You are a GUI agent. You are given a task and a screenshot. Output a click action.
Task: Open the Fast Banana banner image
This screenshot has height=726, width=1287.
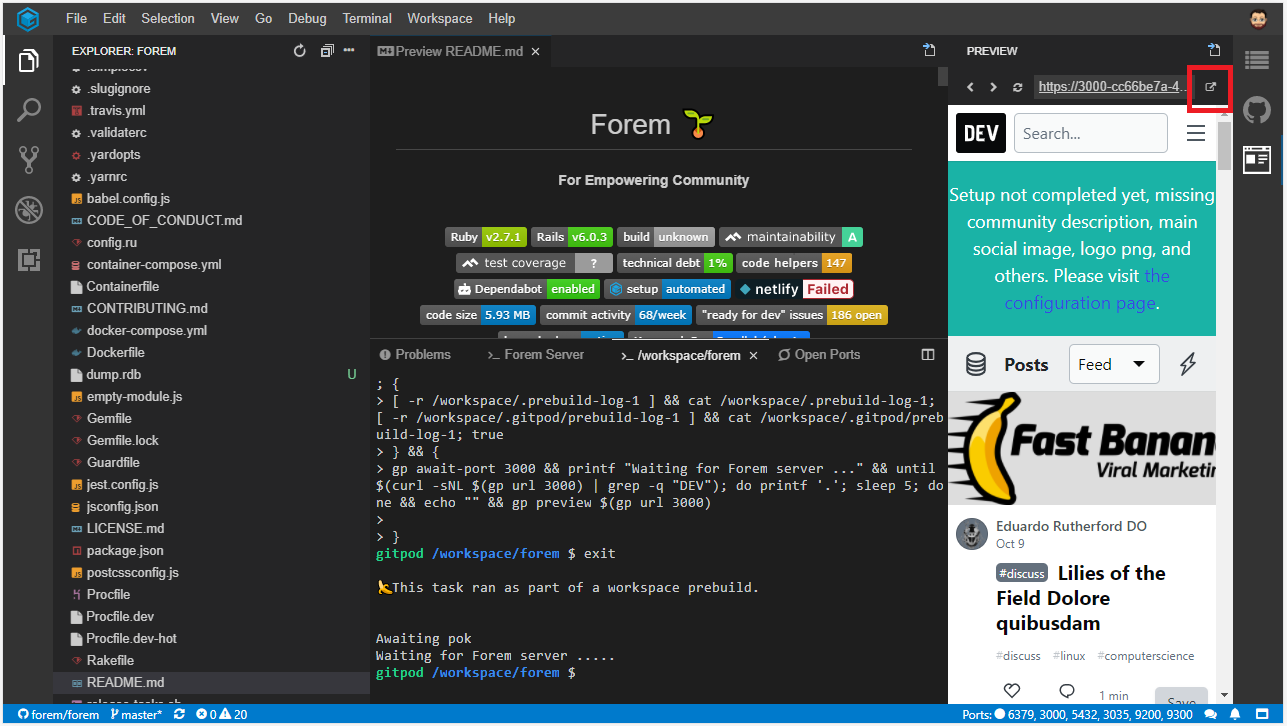pos(1082,448)
